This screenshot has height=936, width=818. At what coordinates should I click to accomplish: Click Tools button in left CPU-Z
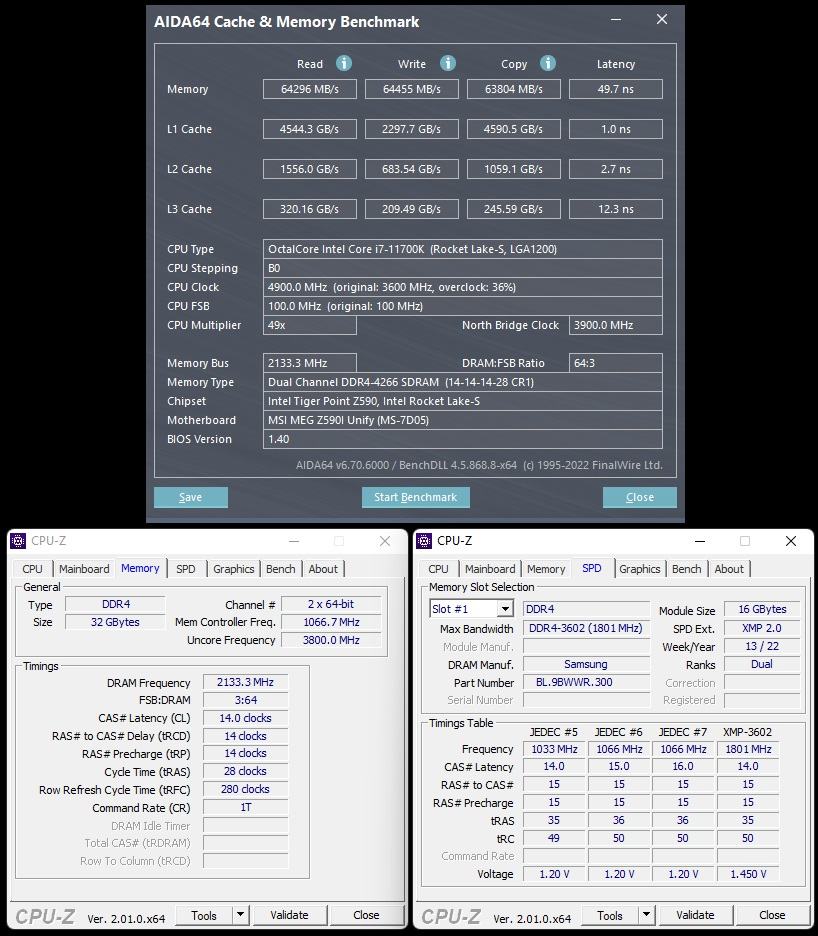pos(204,915)
